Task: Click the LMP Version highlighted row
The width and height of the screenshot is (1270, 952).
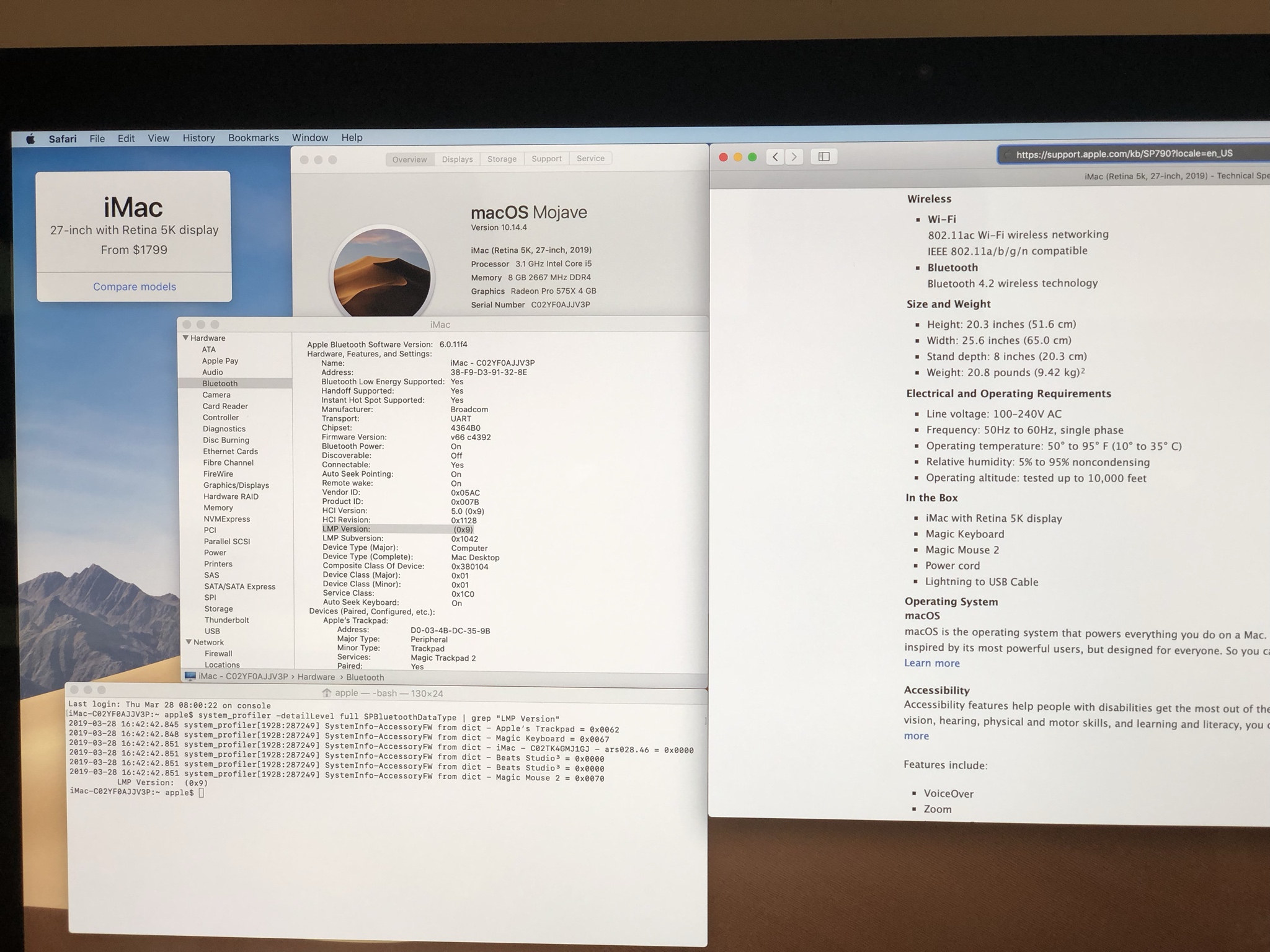Action: (x=398, y=529)
